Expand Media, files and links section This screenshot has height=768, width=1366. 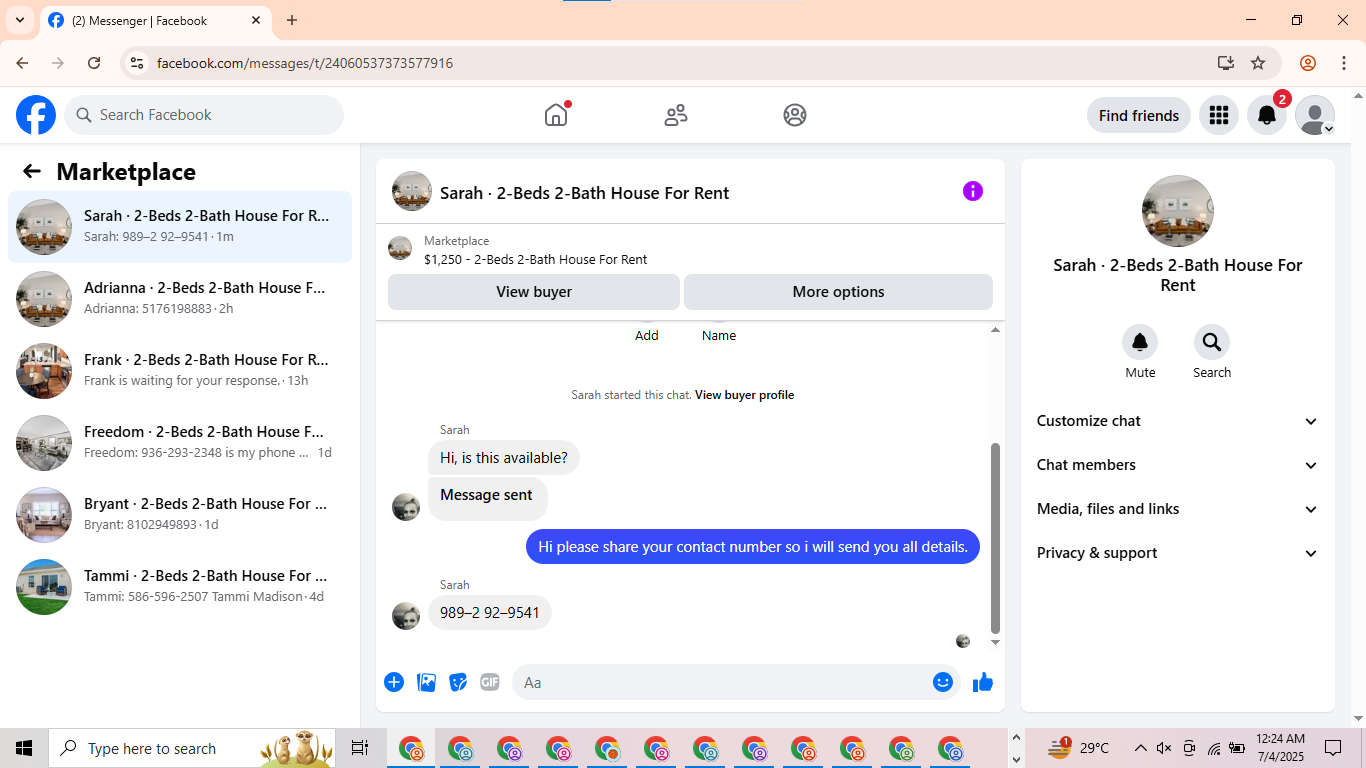pos(1178,509)
